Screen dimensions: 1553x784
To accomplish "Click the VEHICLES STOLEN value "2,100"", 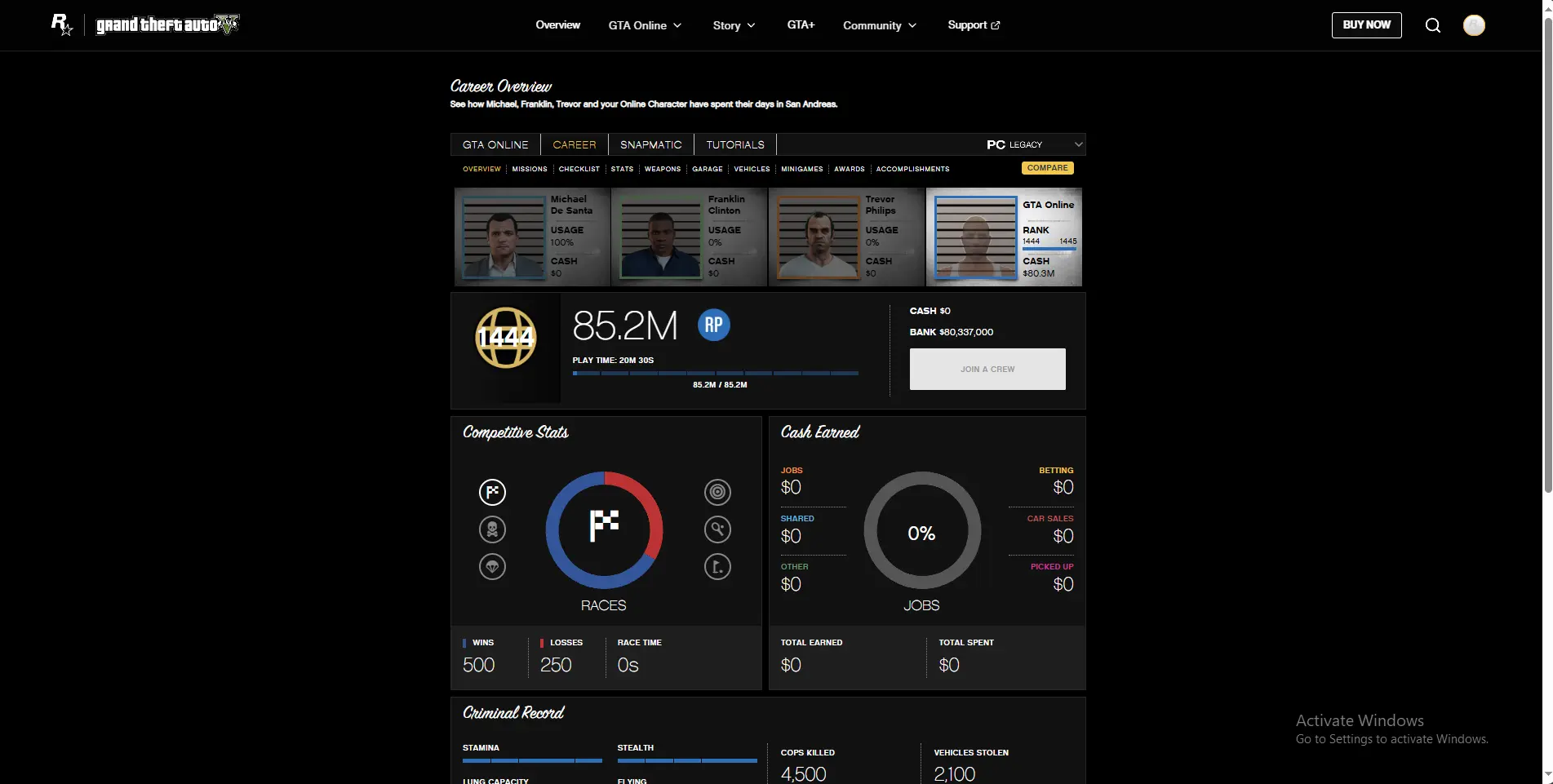I will [955, 773].
